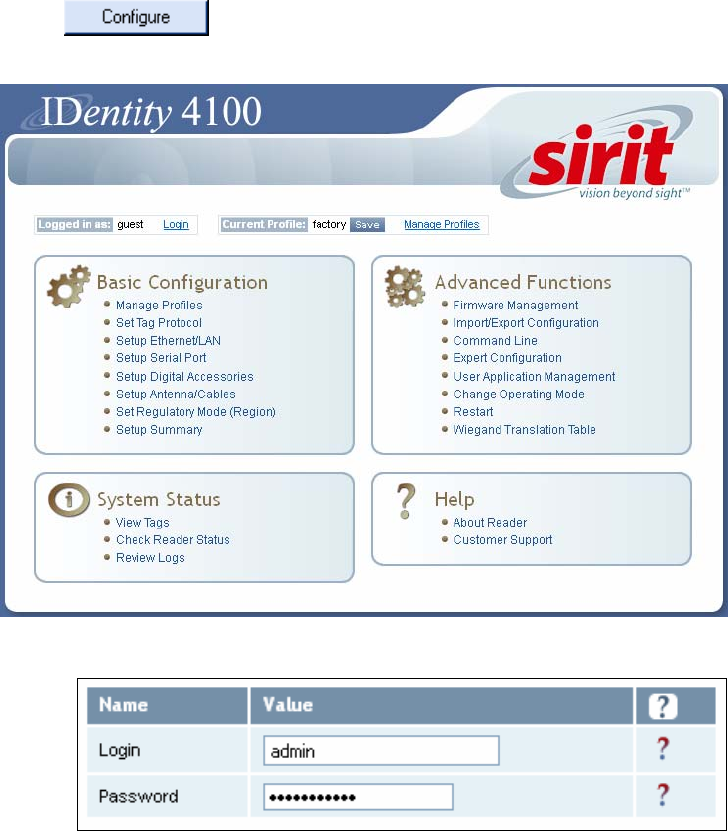Click the 'factory' profile name
Image resolution: width=728 pixels, height=831 pixels.
click(x=329, y=224)
